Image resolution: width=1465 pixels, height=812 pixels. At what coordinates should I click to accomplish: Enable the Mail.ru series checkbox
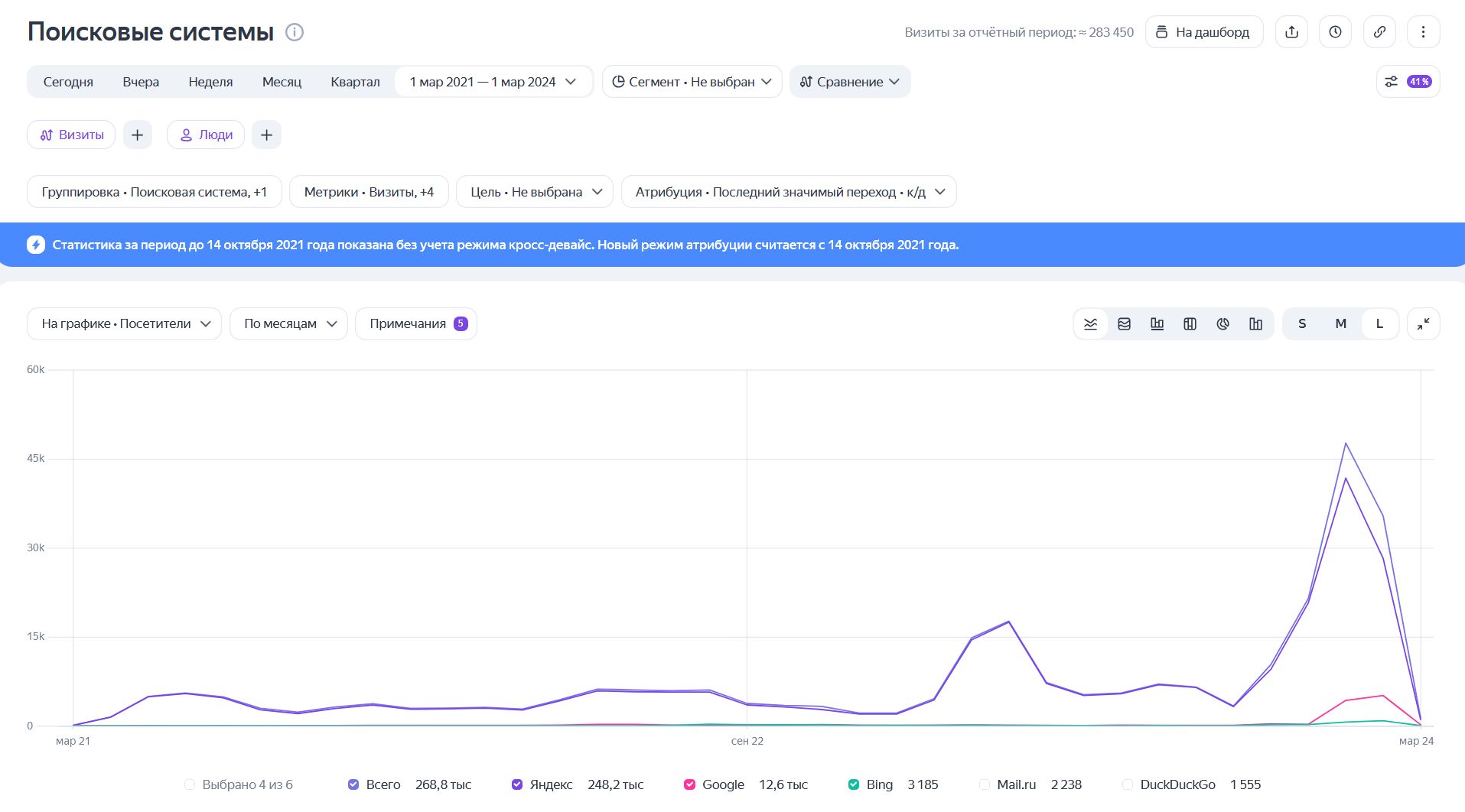[x=985, y=784]
